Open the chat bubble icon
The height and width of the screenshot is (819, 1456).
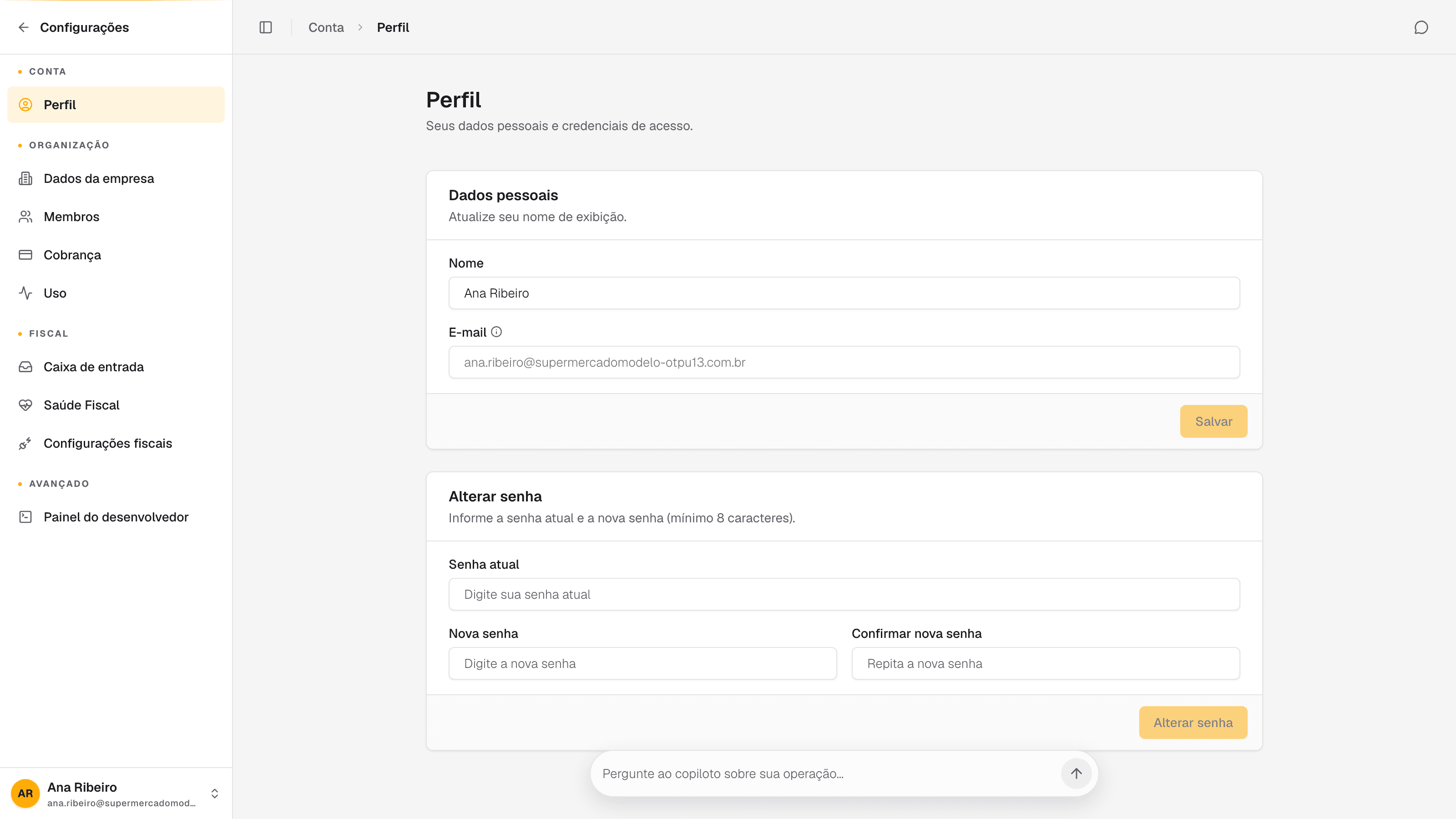pyautogui.click(x=1421, y=27)
